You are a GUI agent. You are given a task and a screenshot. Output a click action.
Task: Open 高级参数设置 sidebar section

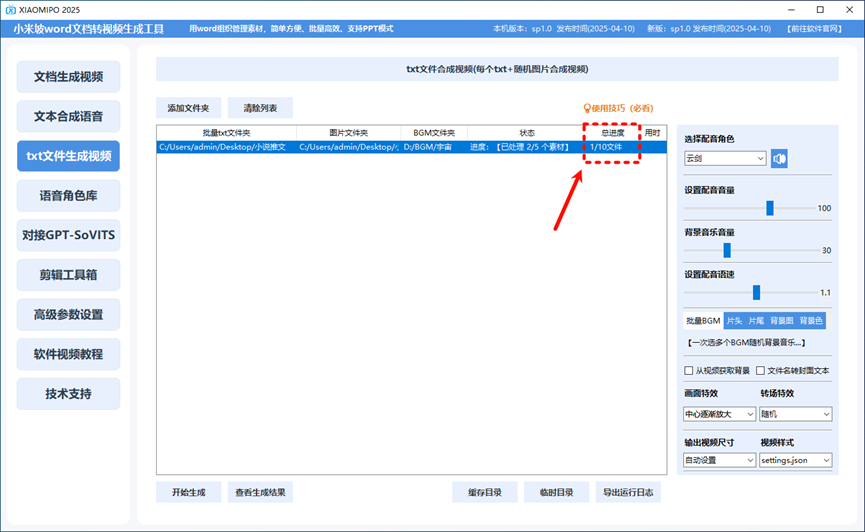coord(68,315)
